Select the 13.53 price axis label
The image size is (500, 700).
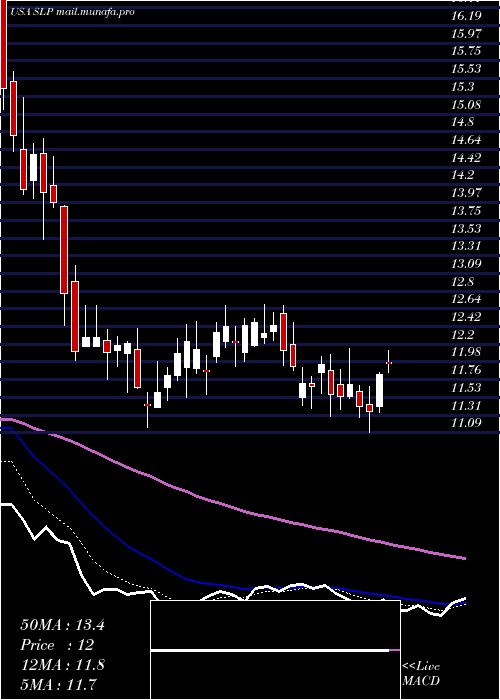click(466, 229)
